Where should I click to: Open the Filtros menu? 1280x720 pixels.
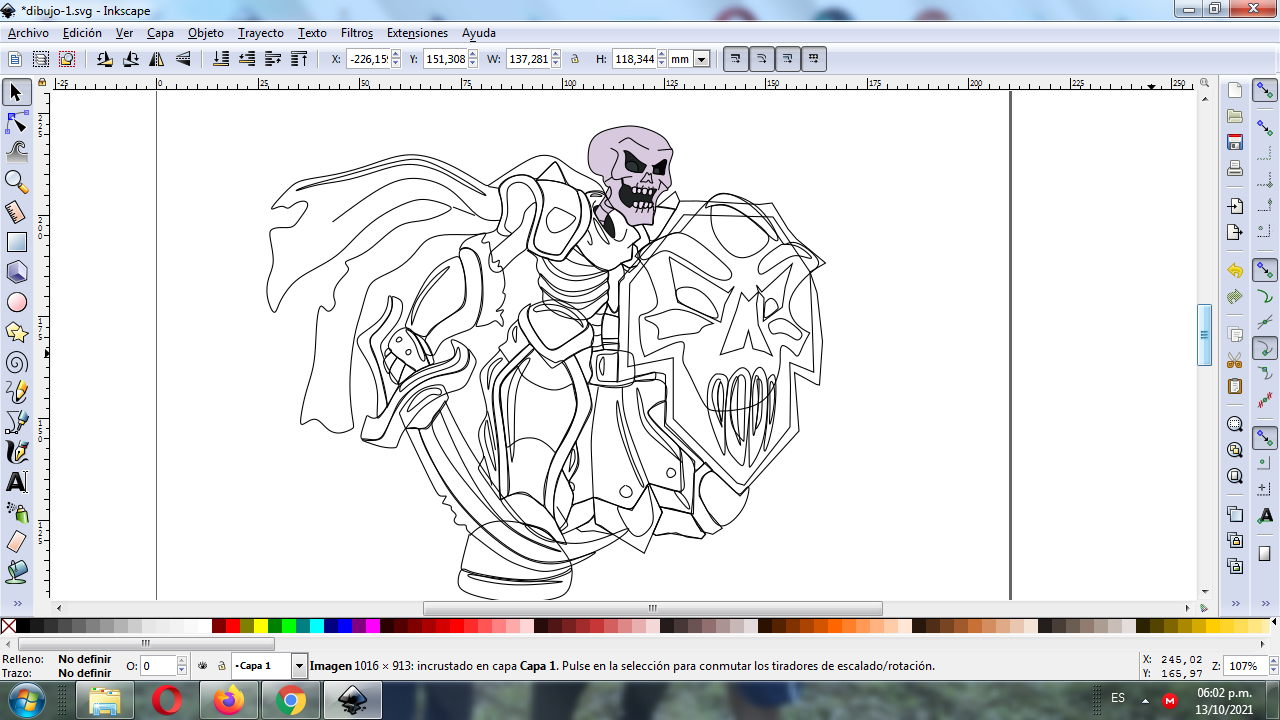pyautogui.click(x=357, y=33)
